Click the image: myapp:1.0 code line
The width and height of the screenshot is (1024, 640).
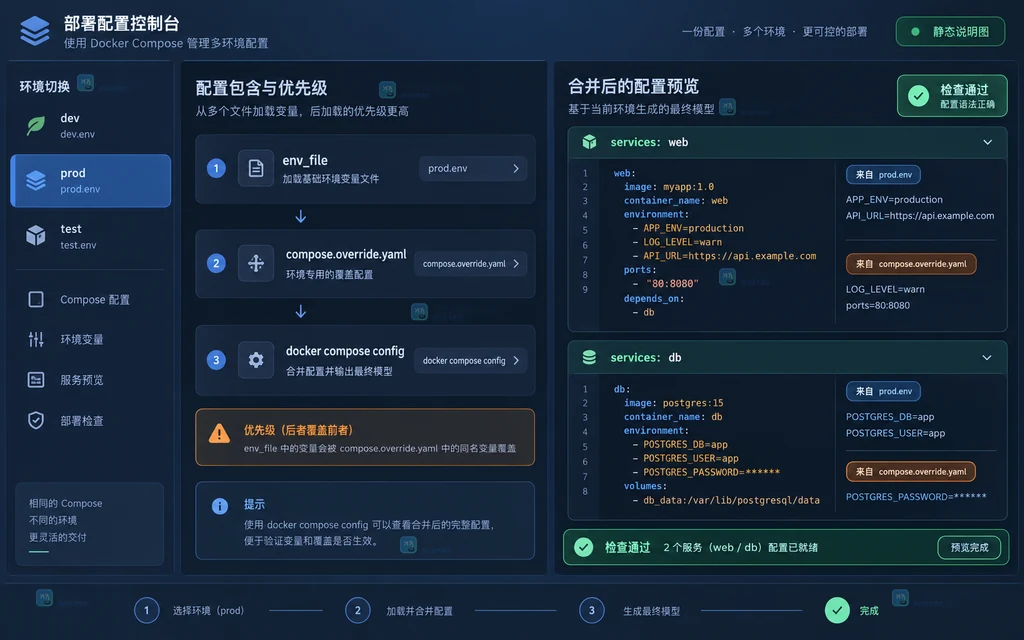point(669,187)
